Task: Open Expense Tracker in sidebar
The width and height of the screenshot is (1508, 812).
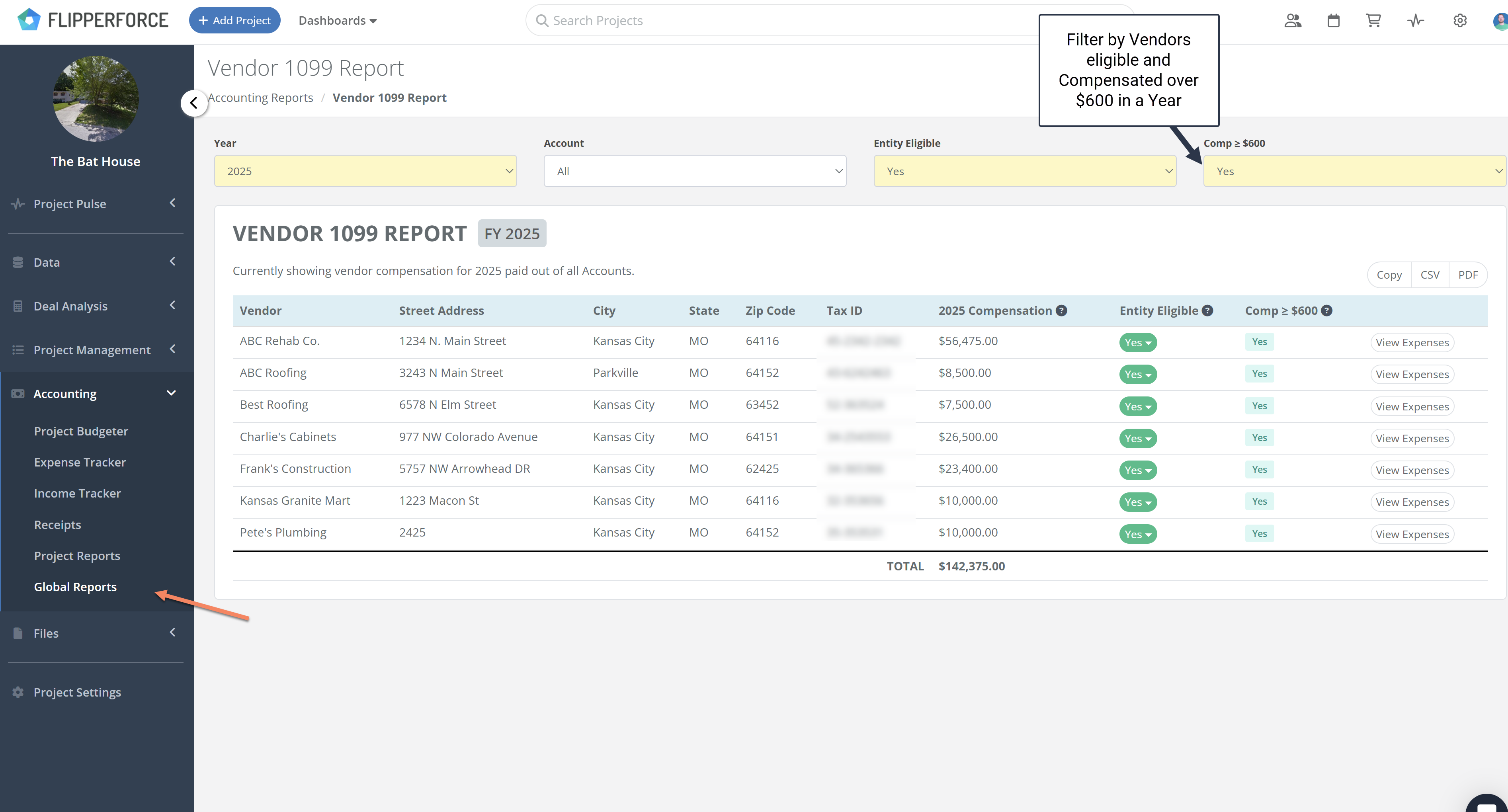Action: 80,462
